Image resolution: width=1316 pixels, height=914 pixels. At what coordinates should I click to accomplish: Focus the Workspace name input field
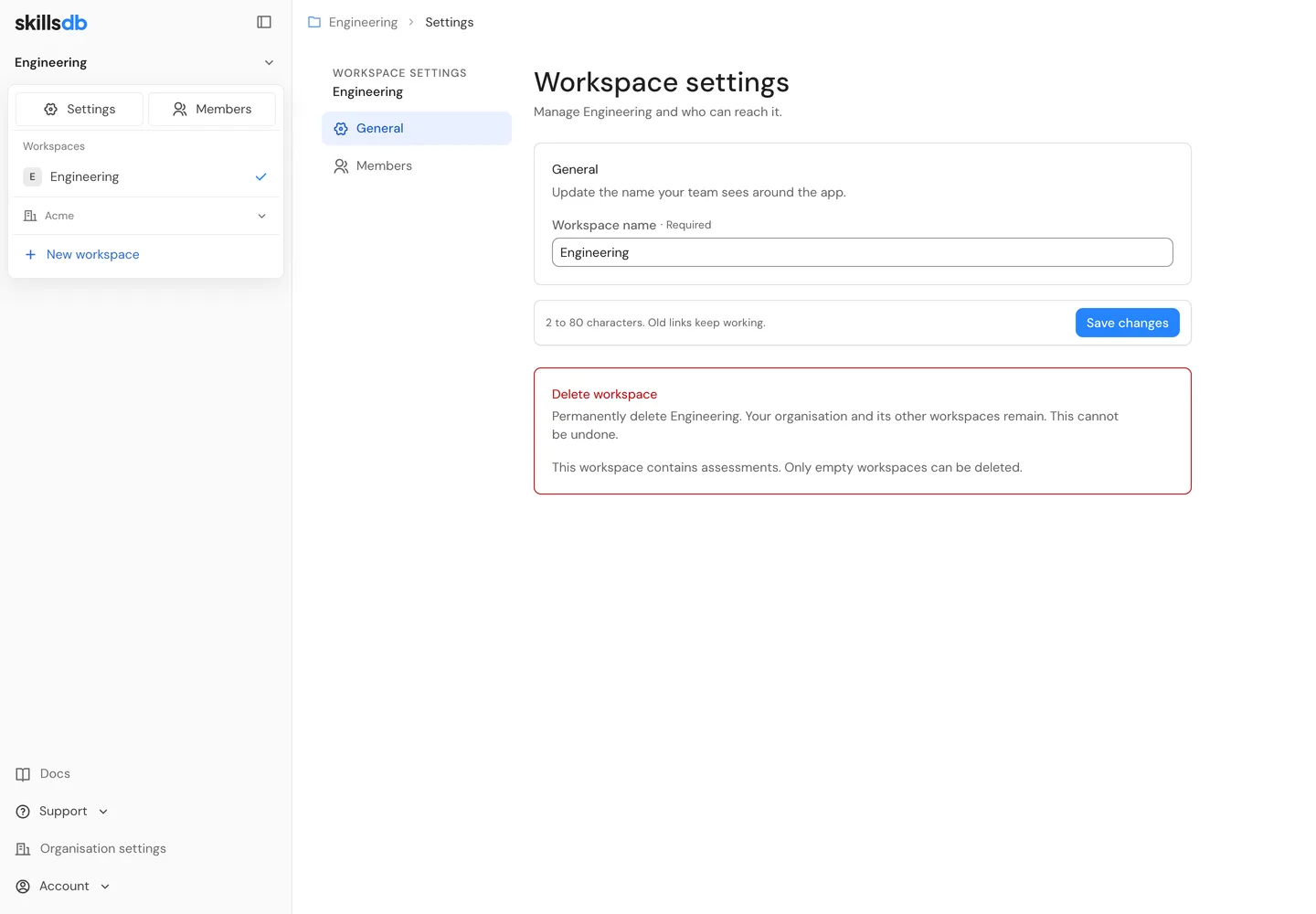click(863, 252)
